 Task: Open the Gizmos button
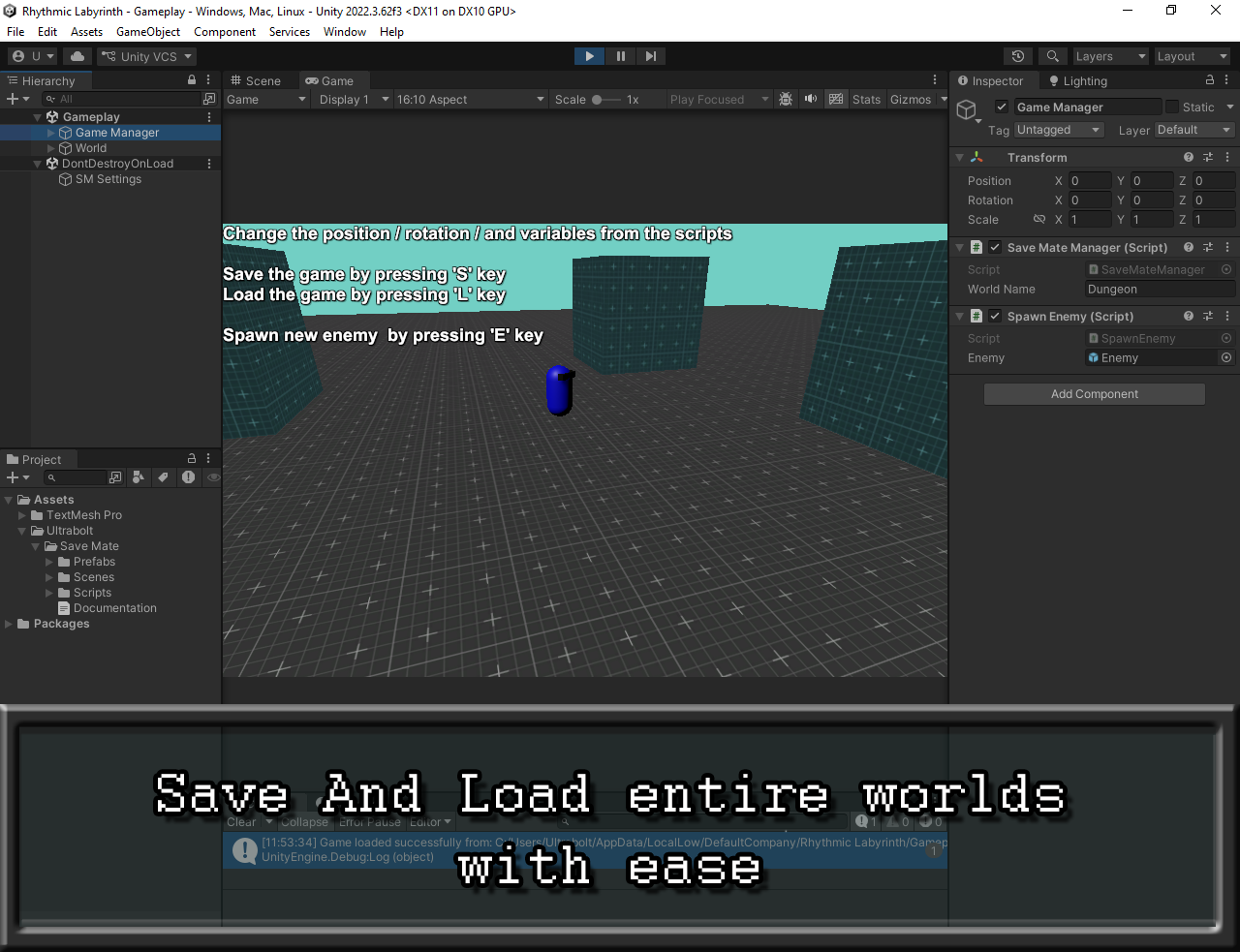[x=911, y=99]
